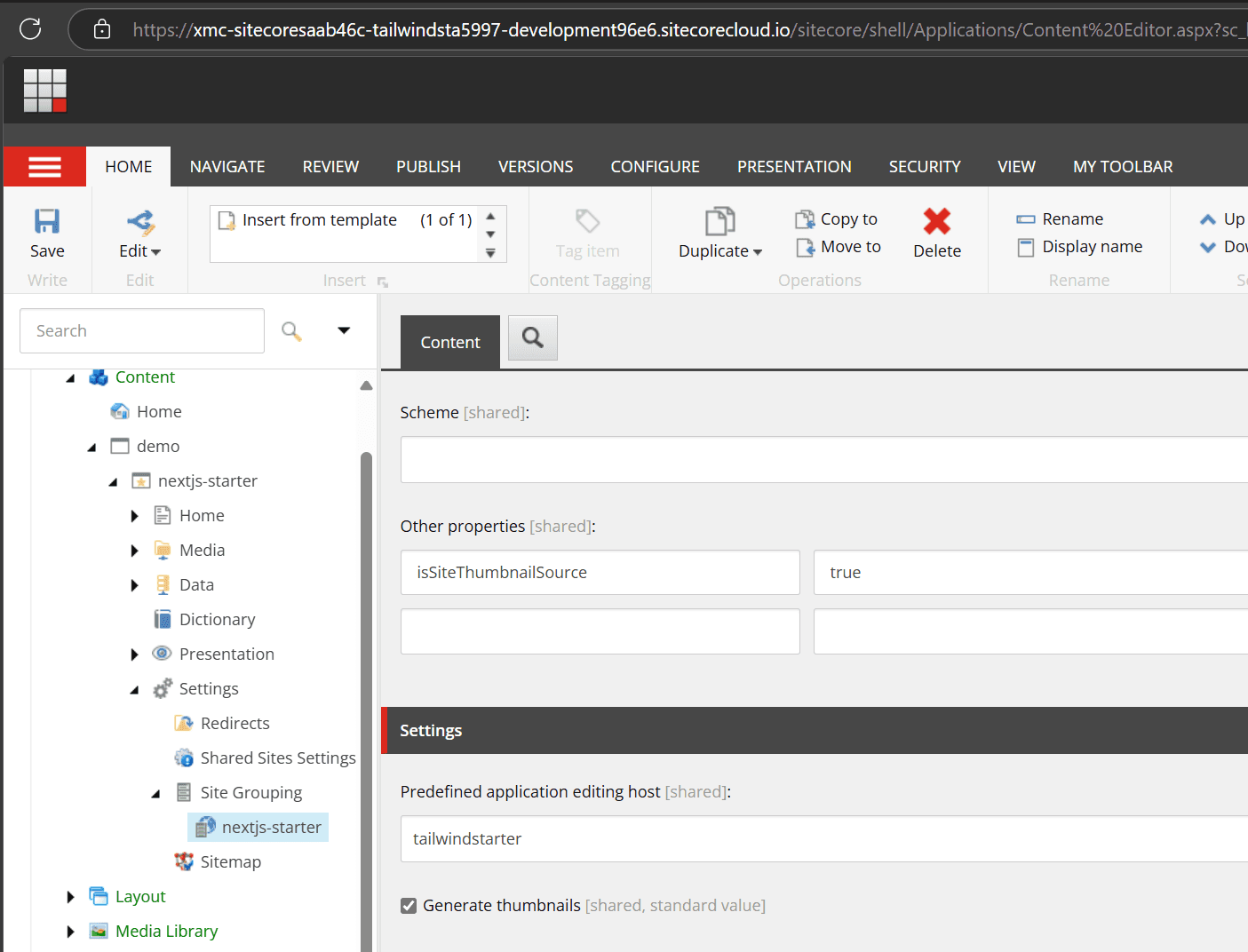
Task: Click the Scheme input field
Action: (823, 460)
